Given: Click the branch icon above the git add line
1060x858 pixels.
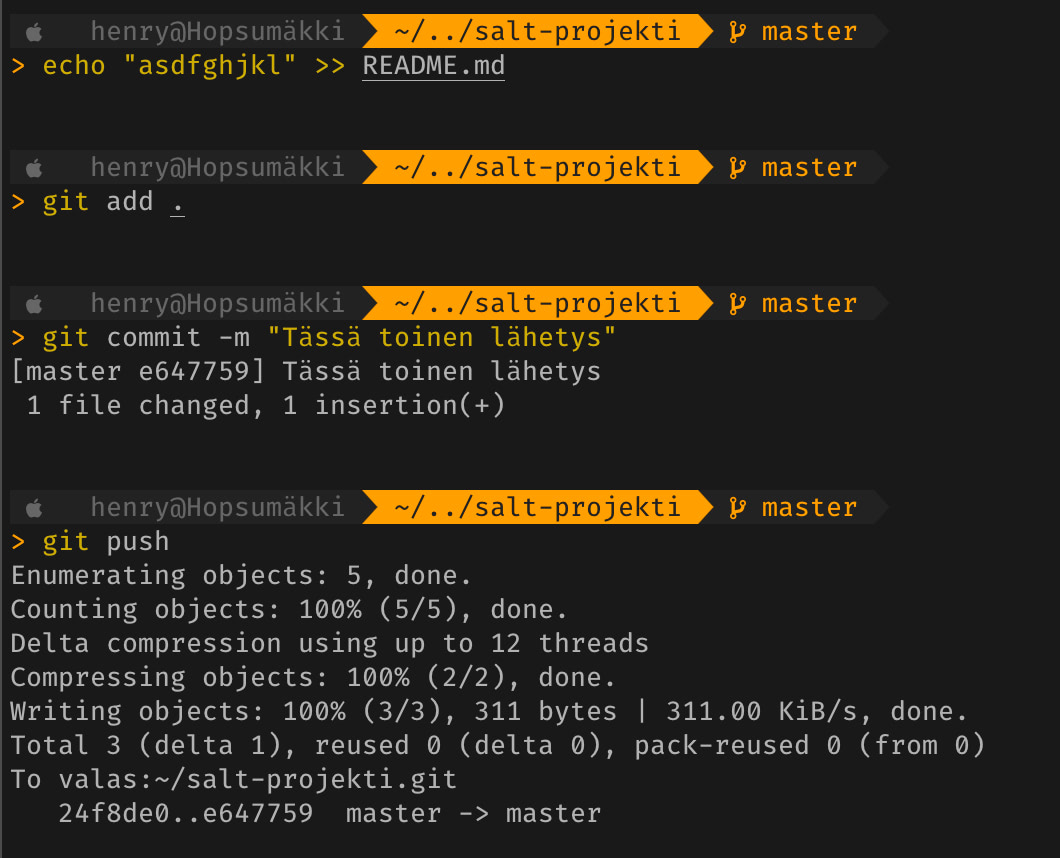Looking at the screenshot, I should [x=738, y=167].
